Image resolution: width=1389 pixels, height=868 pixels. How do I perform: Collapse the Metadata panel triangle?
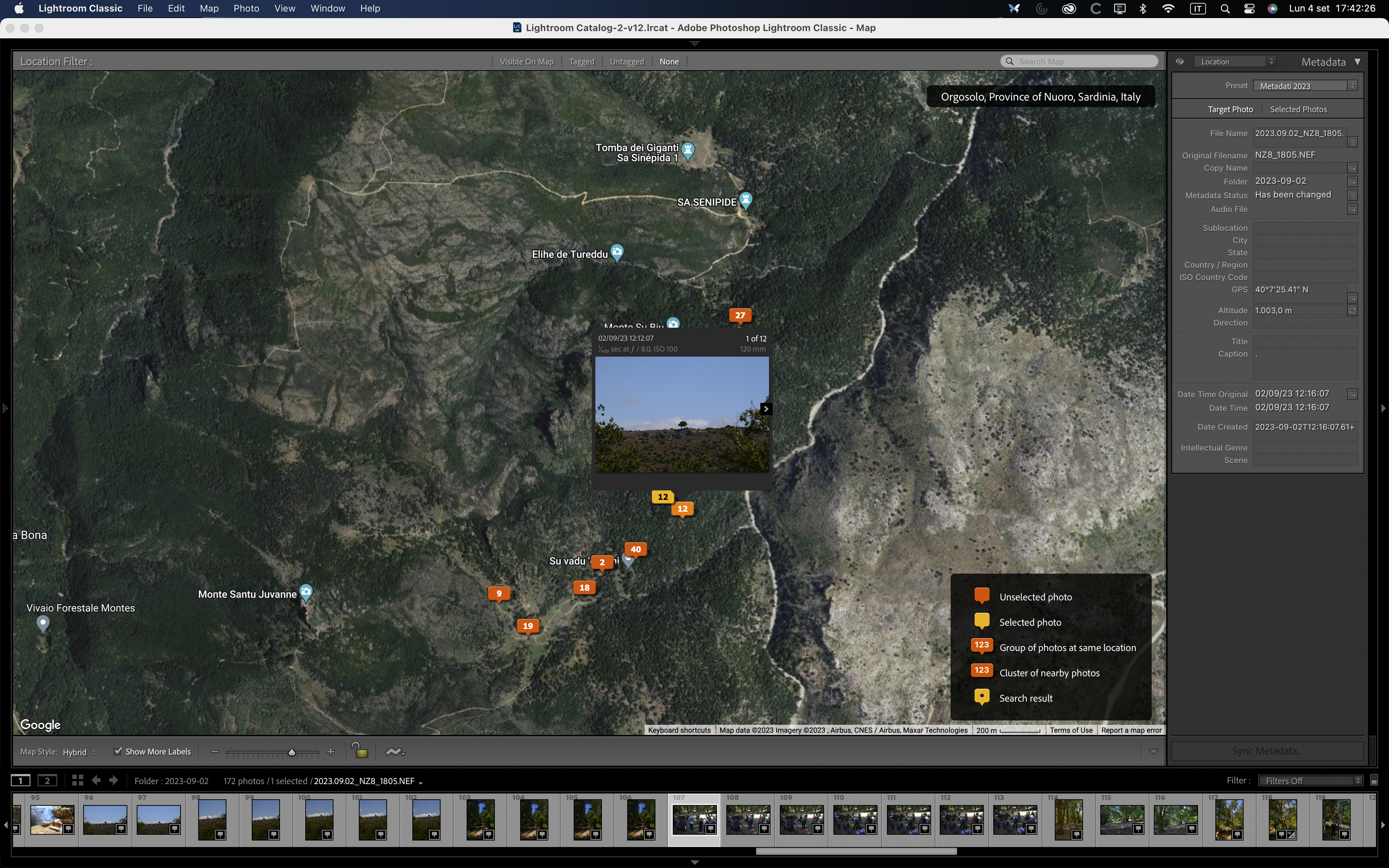[x=1358, y=61]
